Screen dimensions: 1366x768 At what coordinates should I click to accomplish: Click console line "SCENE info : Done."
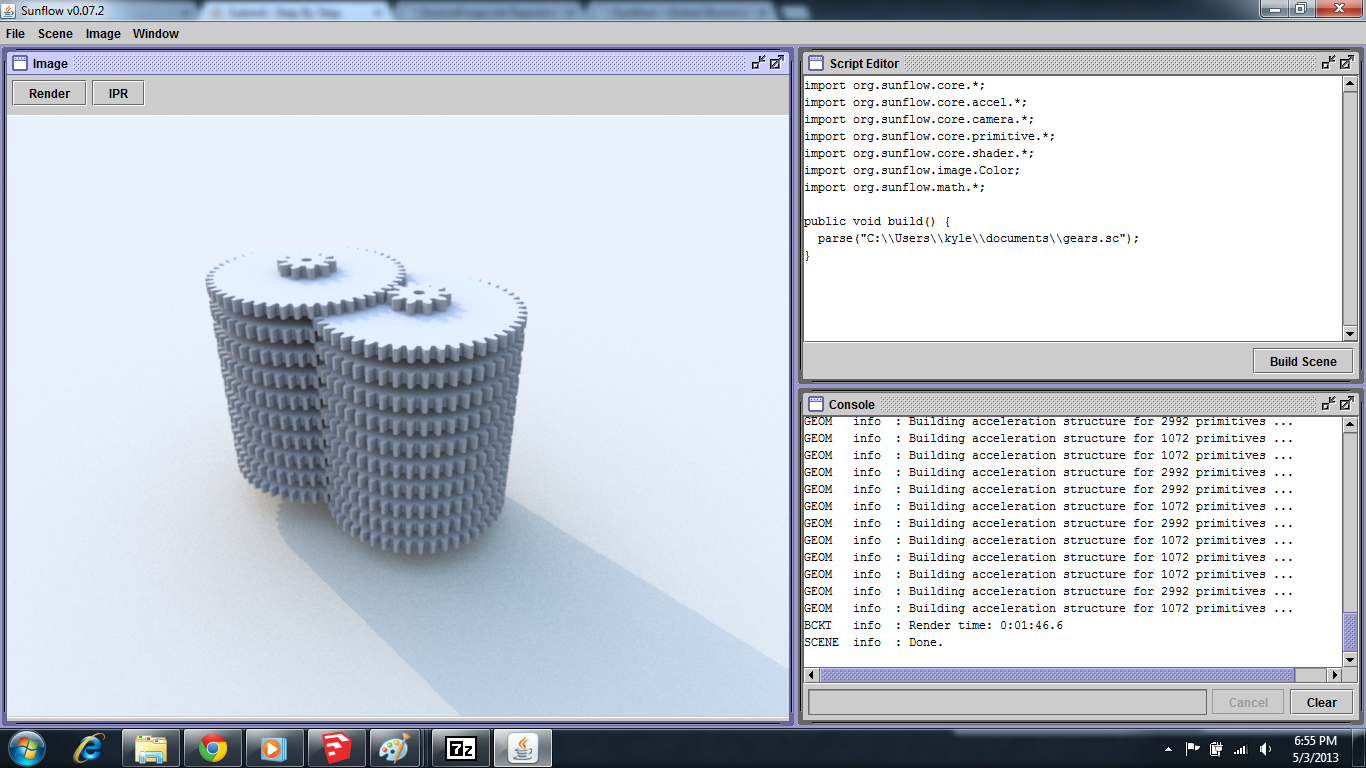tap(874, 642)
